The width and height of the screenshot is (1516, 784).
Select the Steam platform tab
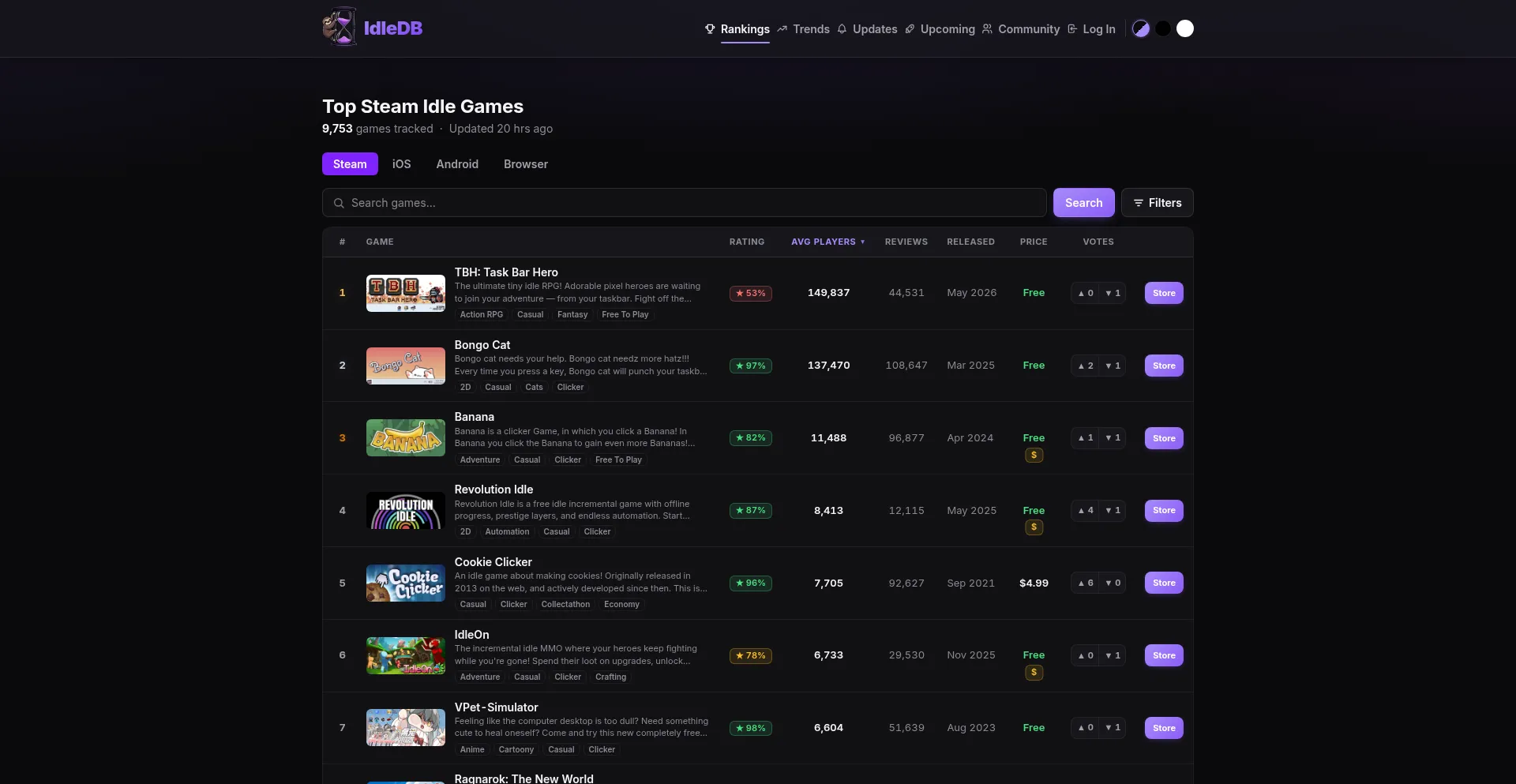350,164
